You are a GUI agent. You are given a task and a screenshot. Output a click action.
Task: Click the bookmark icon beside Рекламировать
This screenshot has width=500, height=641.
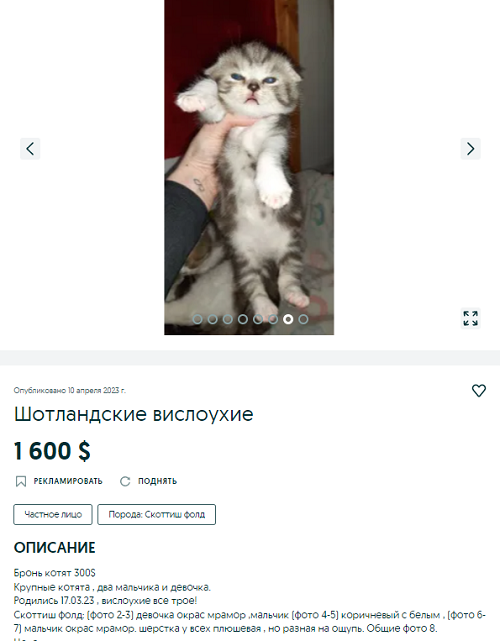(x=20, y=481)
